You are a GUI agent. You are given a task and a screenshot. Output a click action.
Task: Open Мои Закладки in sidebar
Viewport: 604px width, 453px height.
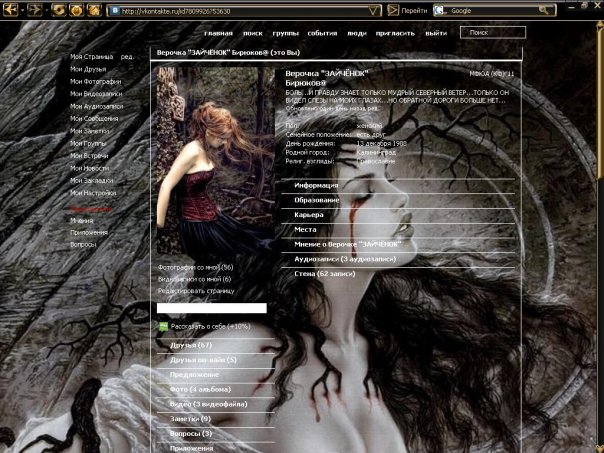pyautogui.click(x=92, y=180)
